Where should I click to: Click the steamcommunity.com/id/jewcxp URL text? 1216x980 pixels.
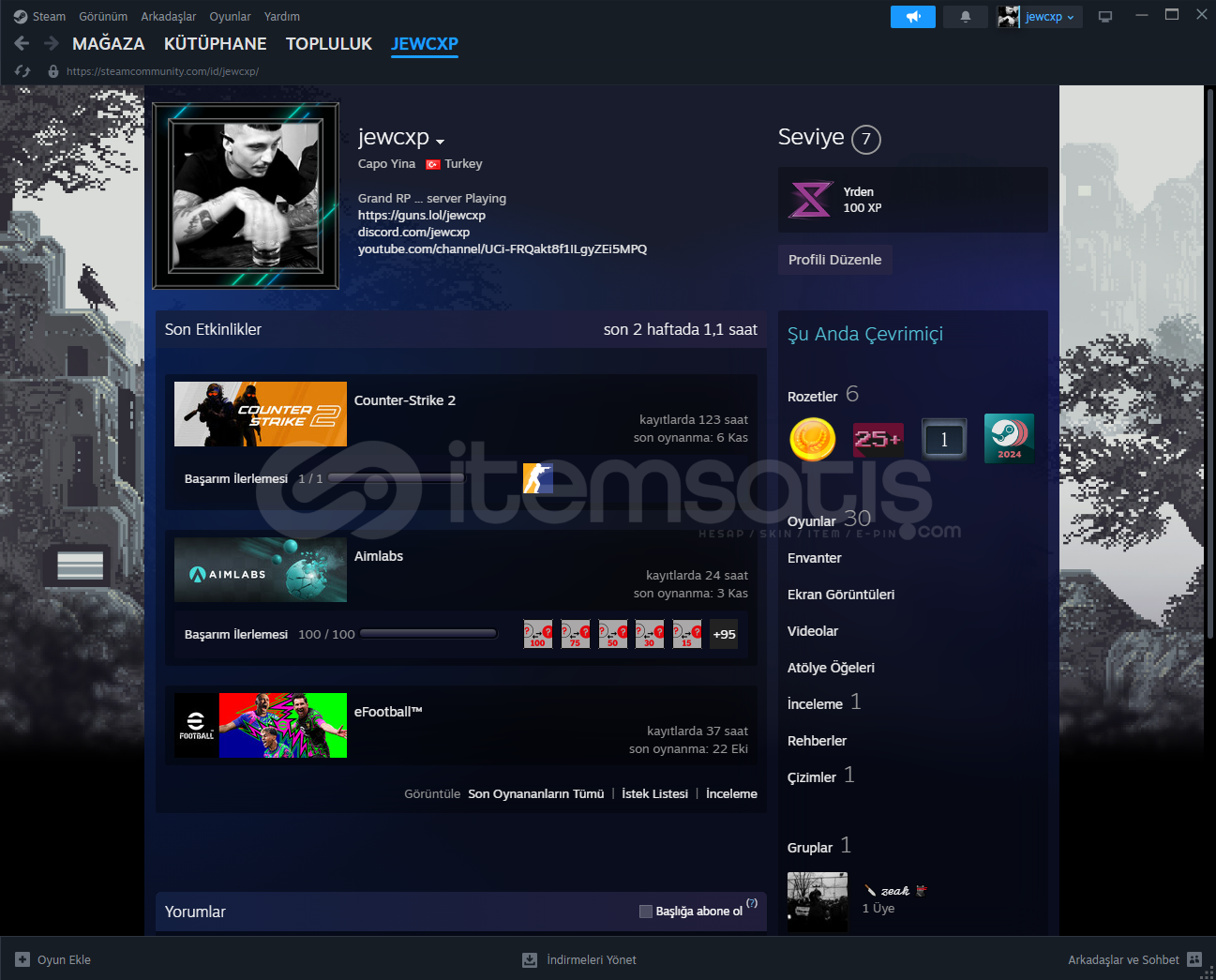point(162,71)
